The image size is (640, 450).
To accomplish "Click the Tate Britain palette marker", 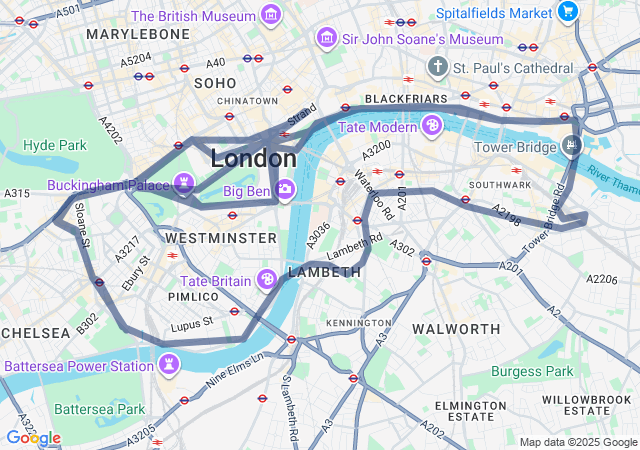I will click(x=267, y=280).
